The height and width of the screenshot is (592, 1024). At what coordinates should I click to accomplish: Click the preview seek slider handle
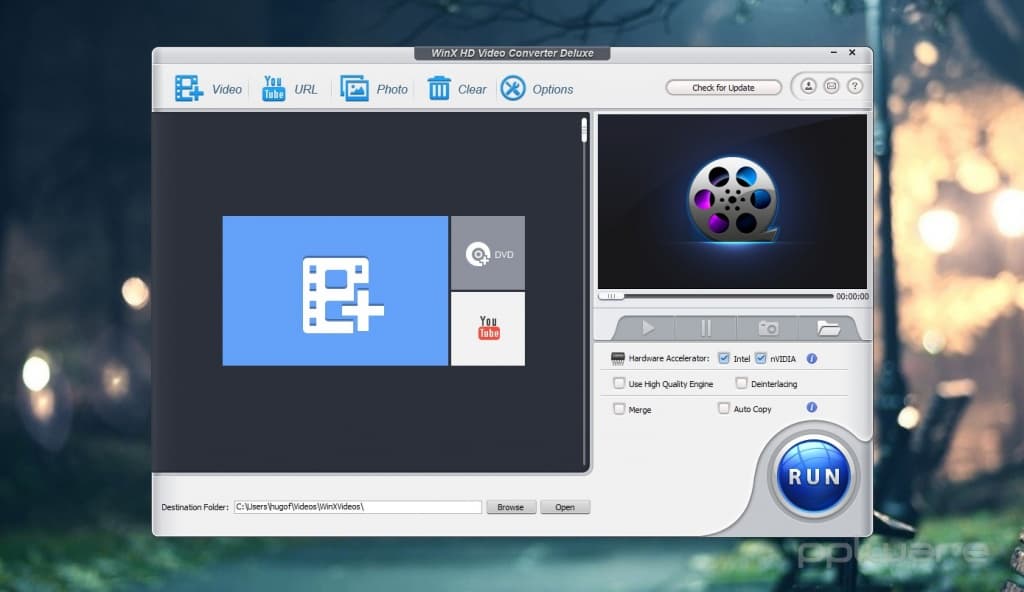(x=611, y=296)
